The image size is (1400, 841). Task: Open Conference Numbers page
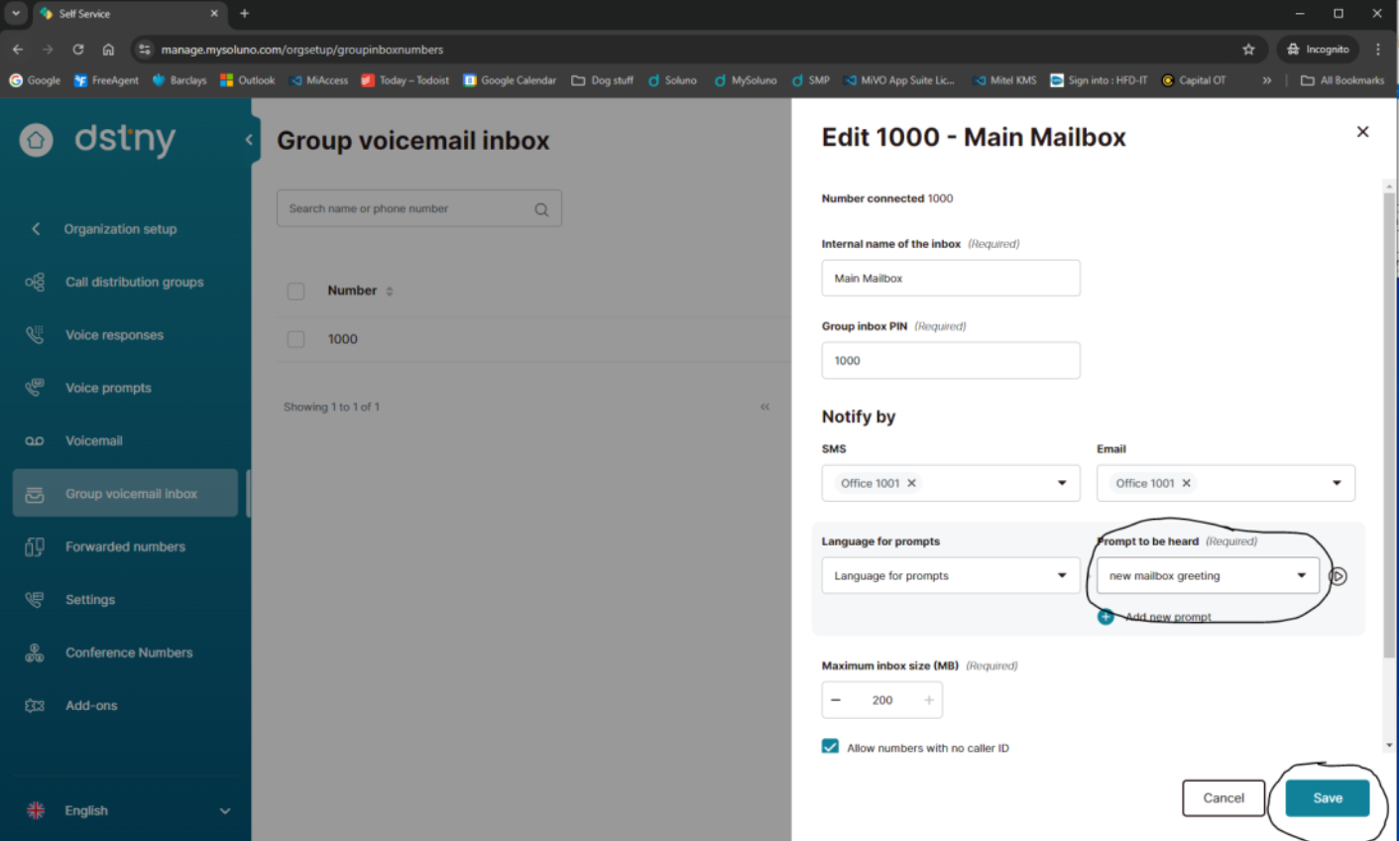[x=129, y=653]
